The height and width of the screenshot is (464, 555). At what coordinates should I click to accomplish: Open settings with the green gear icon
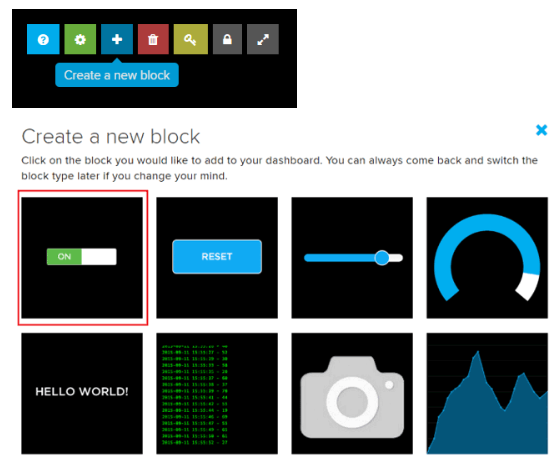pyautogui.click(x=80, y=39)
